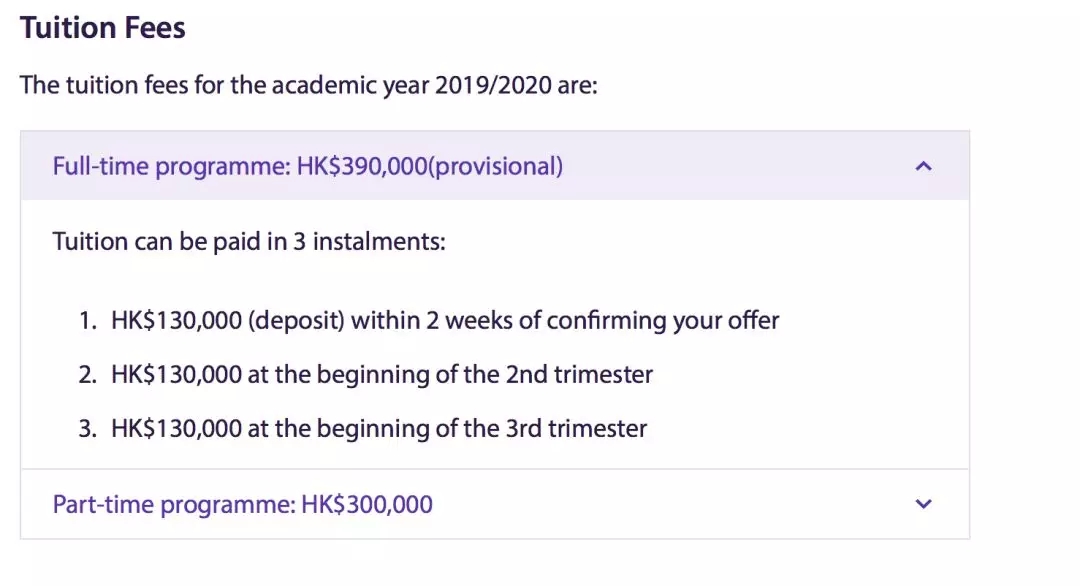Click 'within 2 weeks of confirming your offer'
This screenshot has width=1080, height=586.
click(x=565, y=321)
